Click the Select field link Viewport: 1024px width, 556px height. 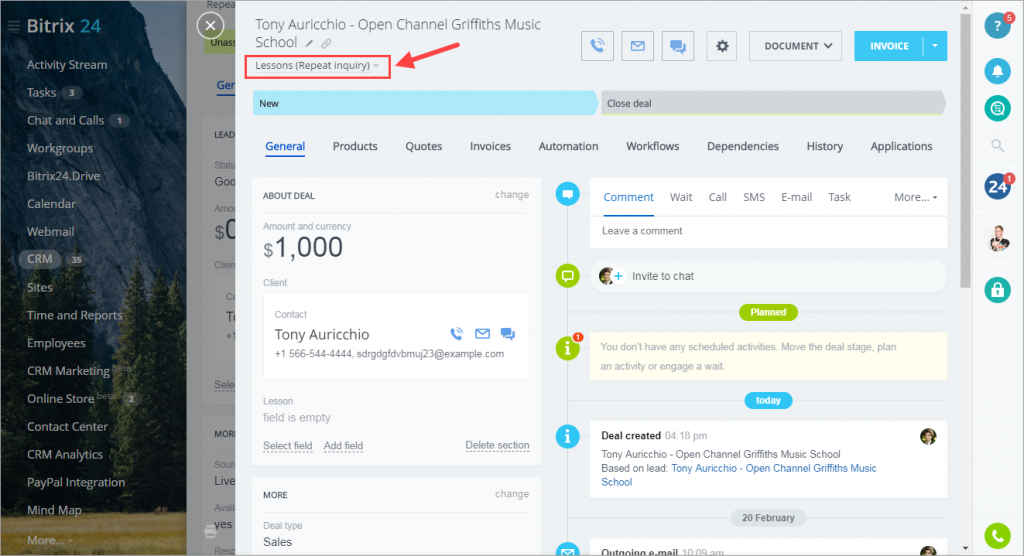(287, 446)
